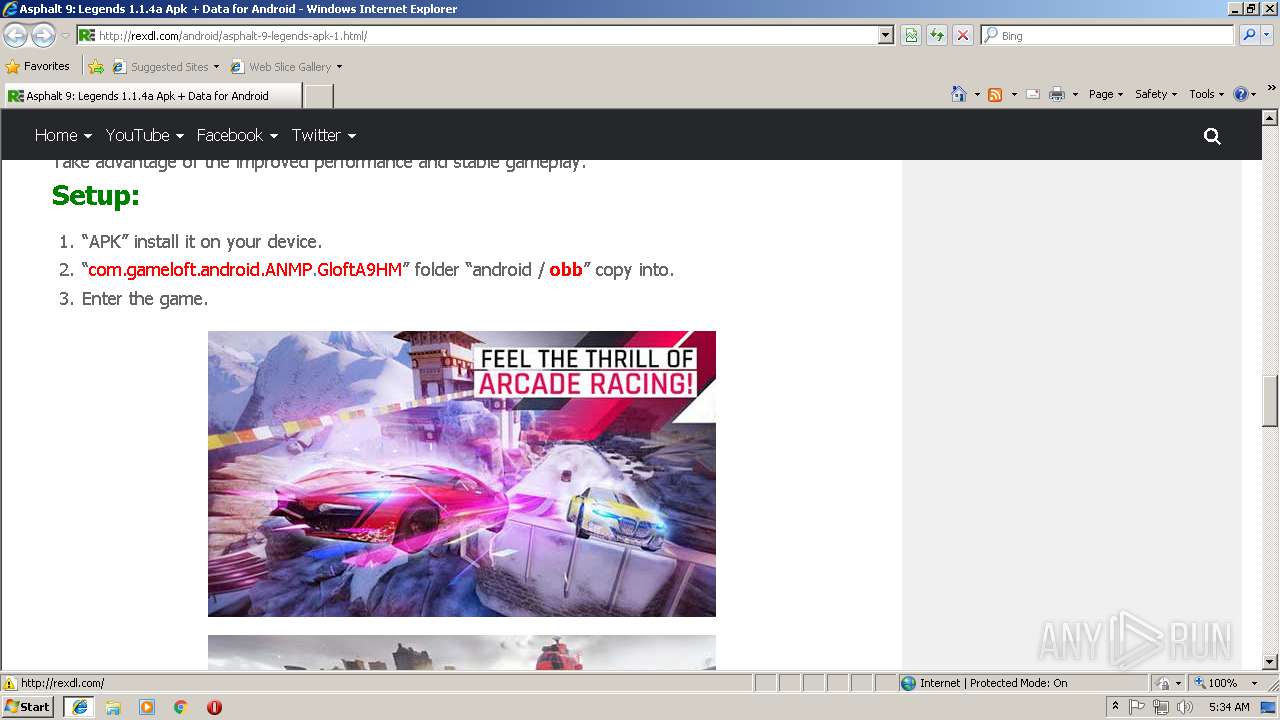
Task: Click the scroll up arrow
Action: coord(1270,117)
